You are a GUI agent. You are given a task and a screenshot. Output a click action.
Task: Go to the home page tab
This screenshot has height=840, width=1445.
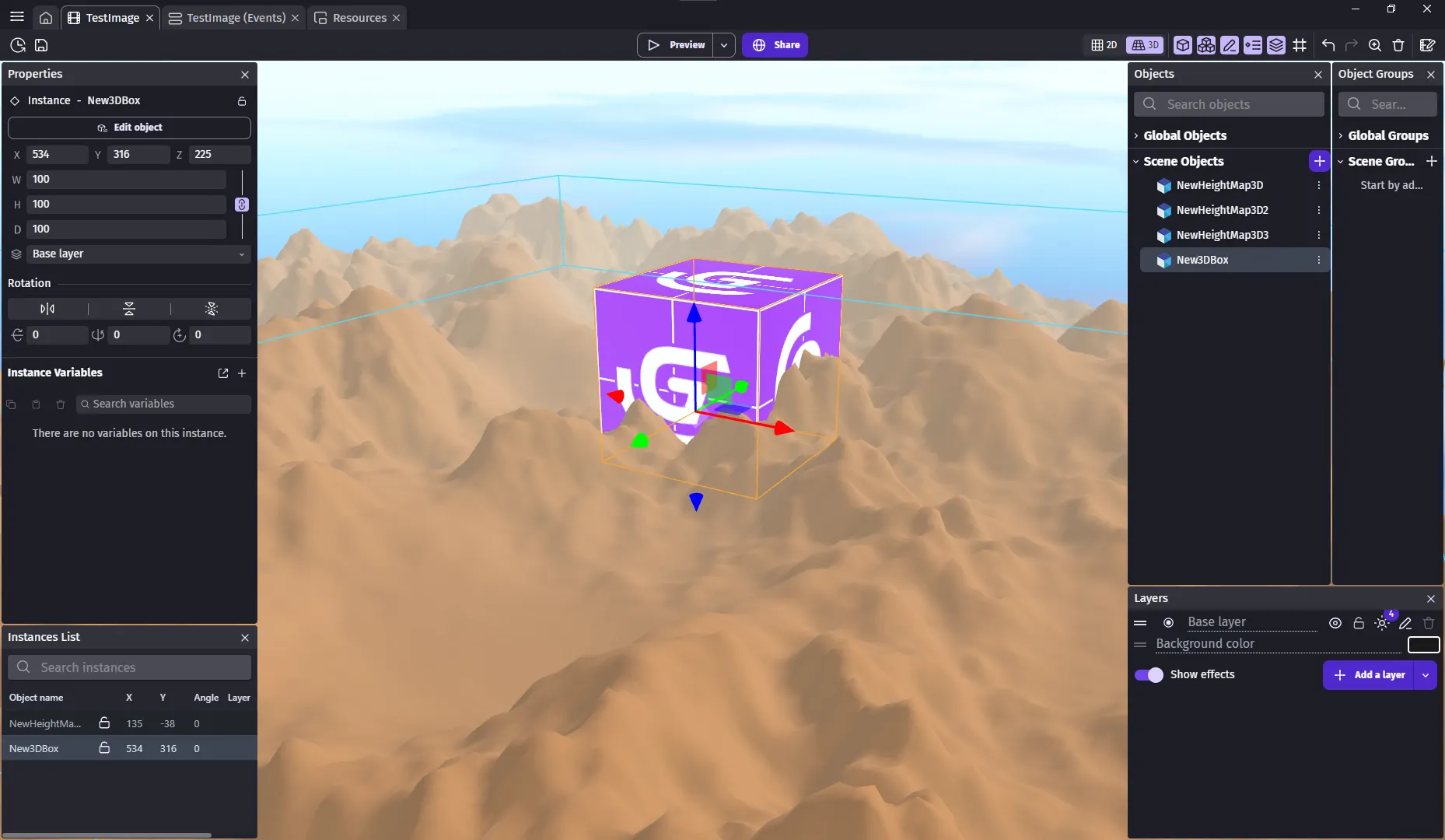point(46,18)
